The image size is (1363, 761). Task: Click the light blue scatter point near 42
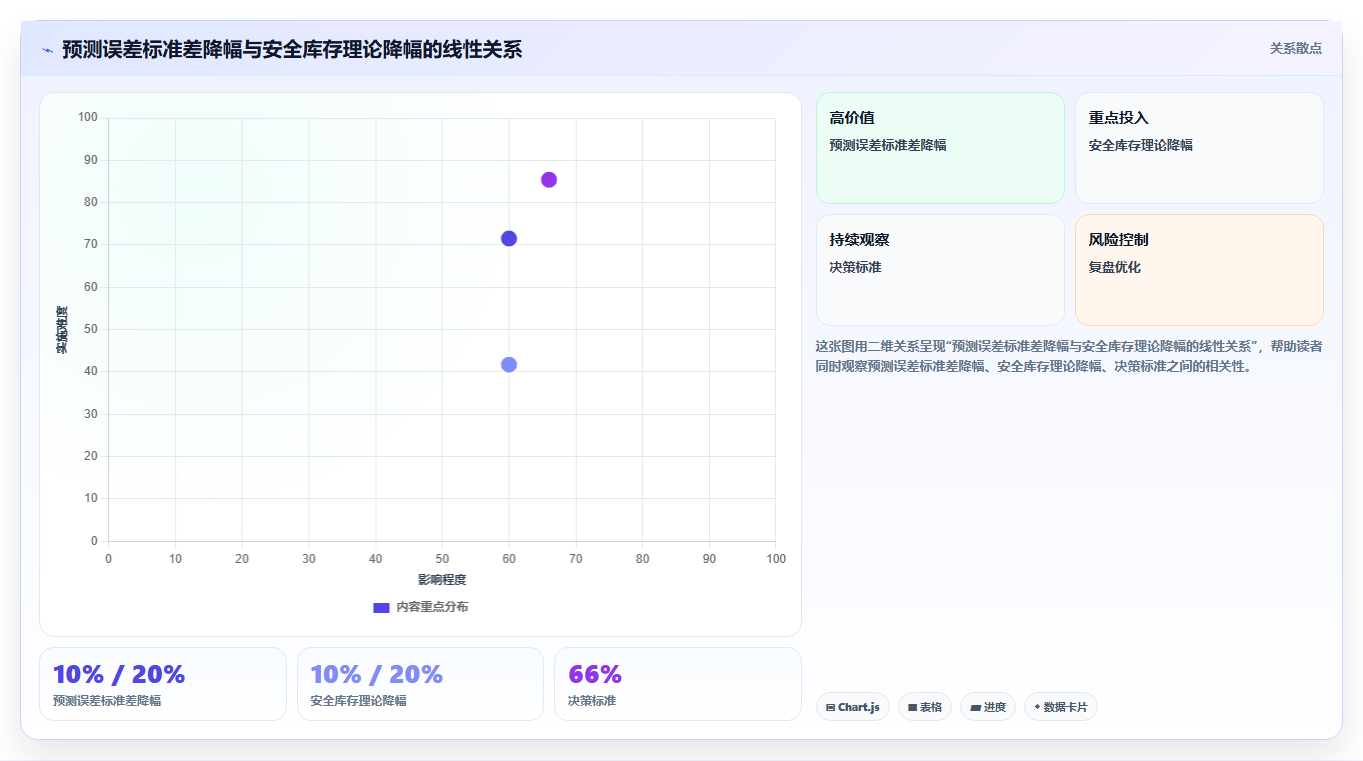509,365
